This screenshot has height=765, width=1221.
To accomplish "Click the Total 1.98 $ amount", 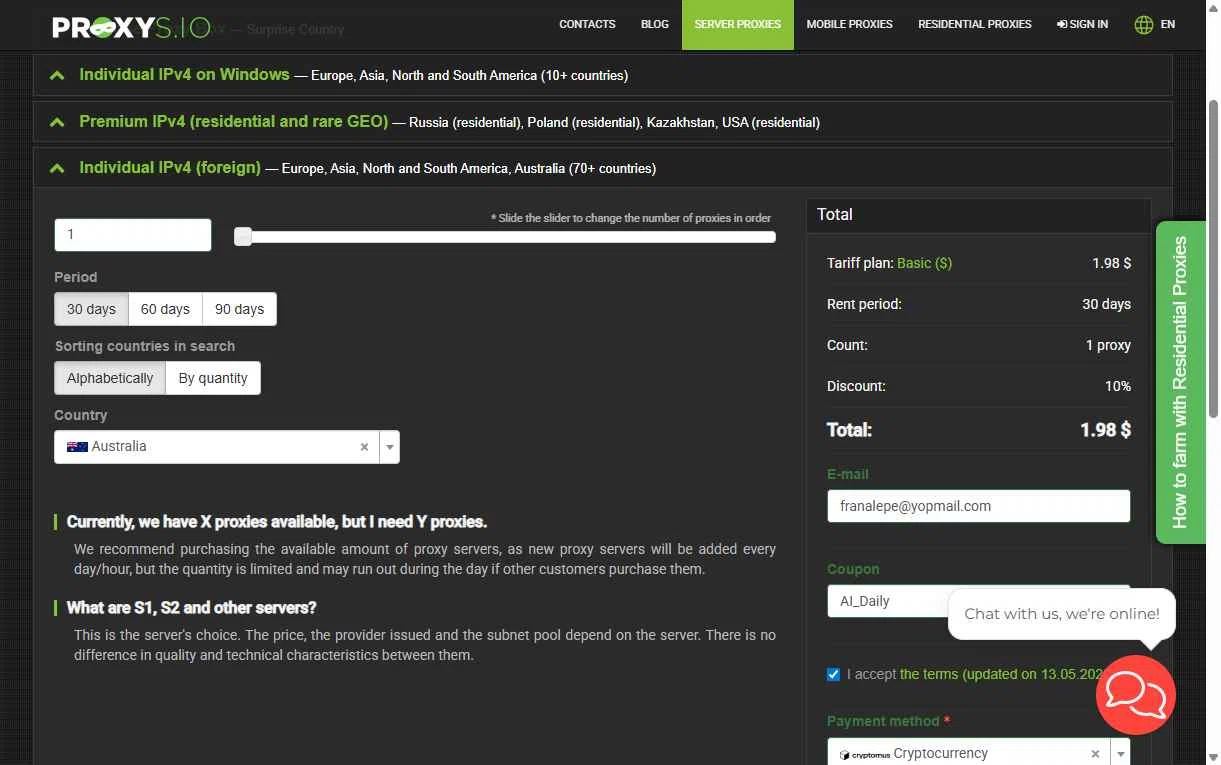I will click(x=1105, y=430).
